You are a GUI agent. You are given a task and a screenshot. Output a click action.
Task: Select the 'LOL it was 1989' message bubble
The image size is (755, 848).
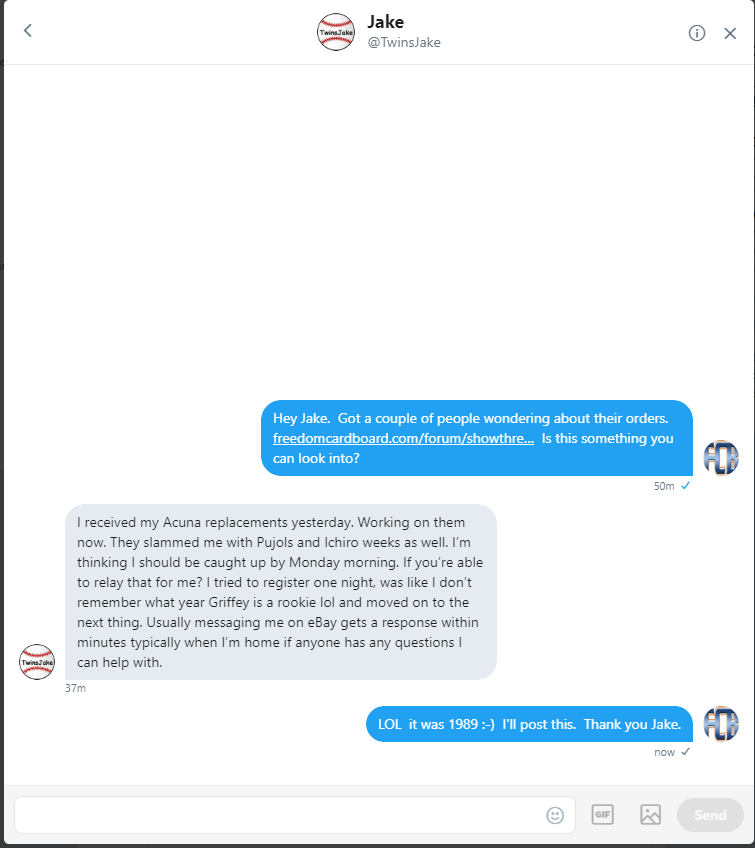point(529,724)
